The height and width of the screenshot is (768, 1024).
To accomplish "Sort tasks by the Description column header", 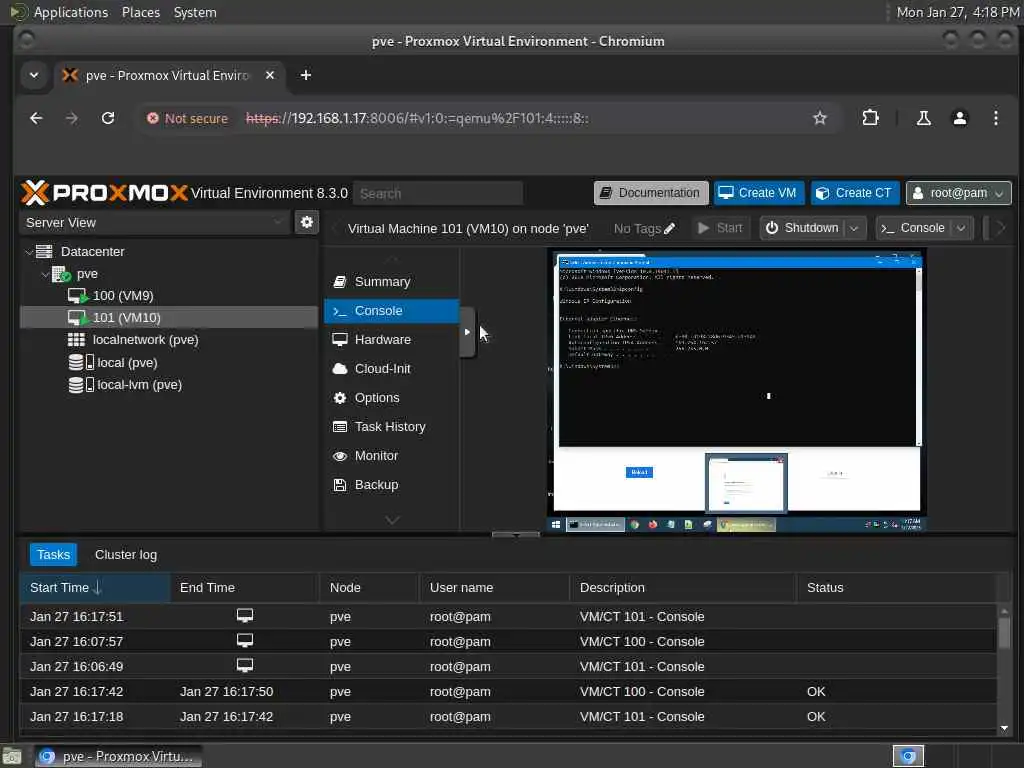I will click(683, 588).
